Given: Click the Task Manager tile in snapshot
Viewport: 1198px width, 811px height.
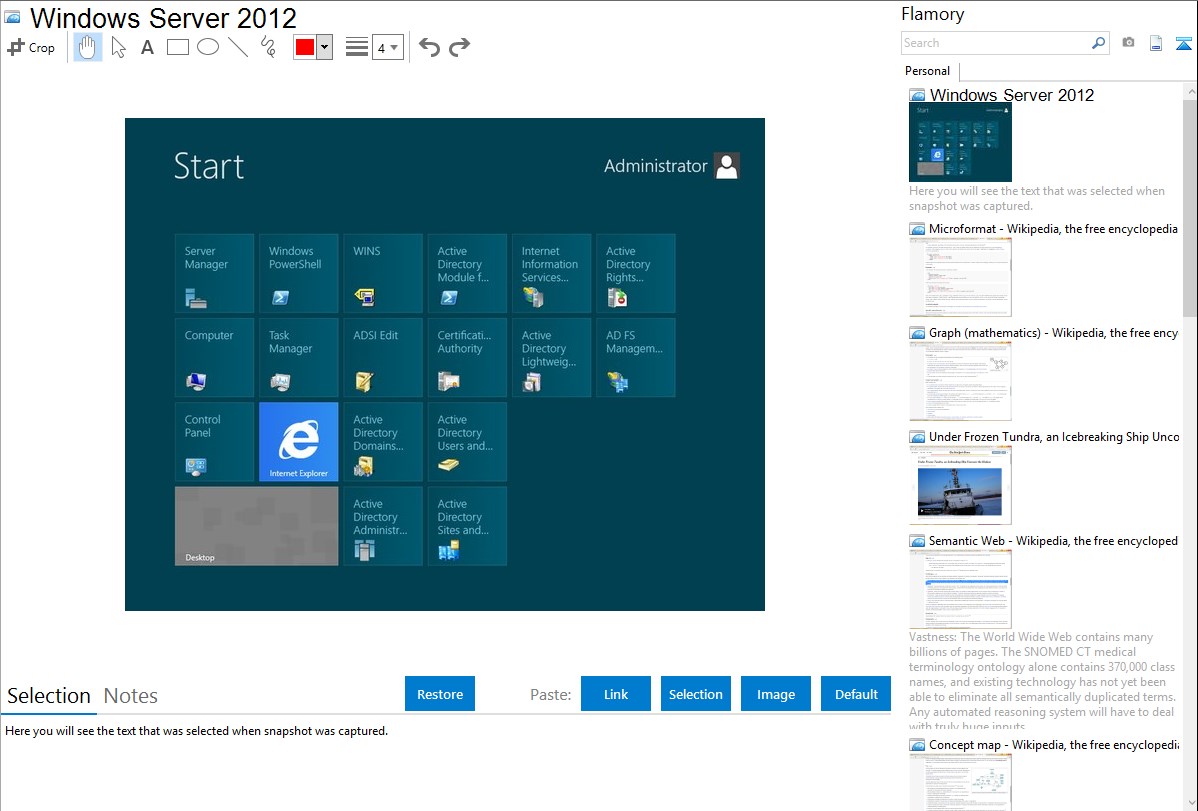Looking at the screenshot, I should (299, 358).
